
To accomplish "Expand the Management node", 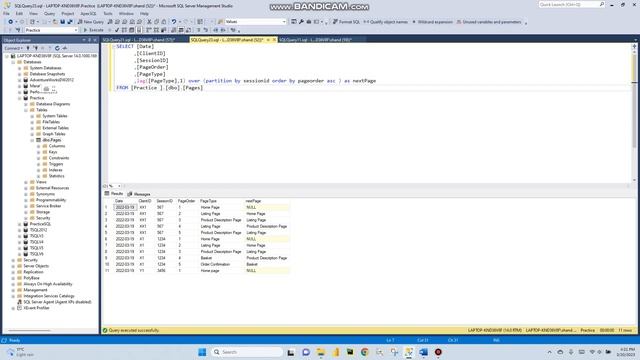I will (13, 290).
